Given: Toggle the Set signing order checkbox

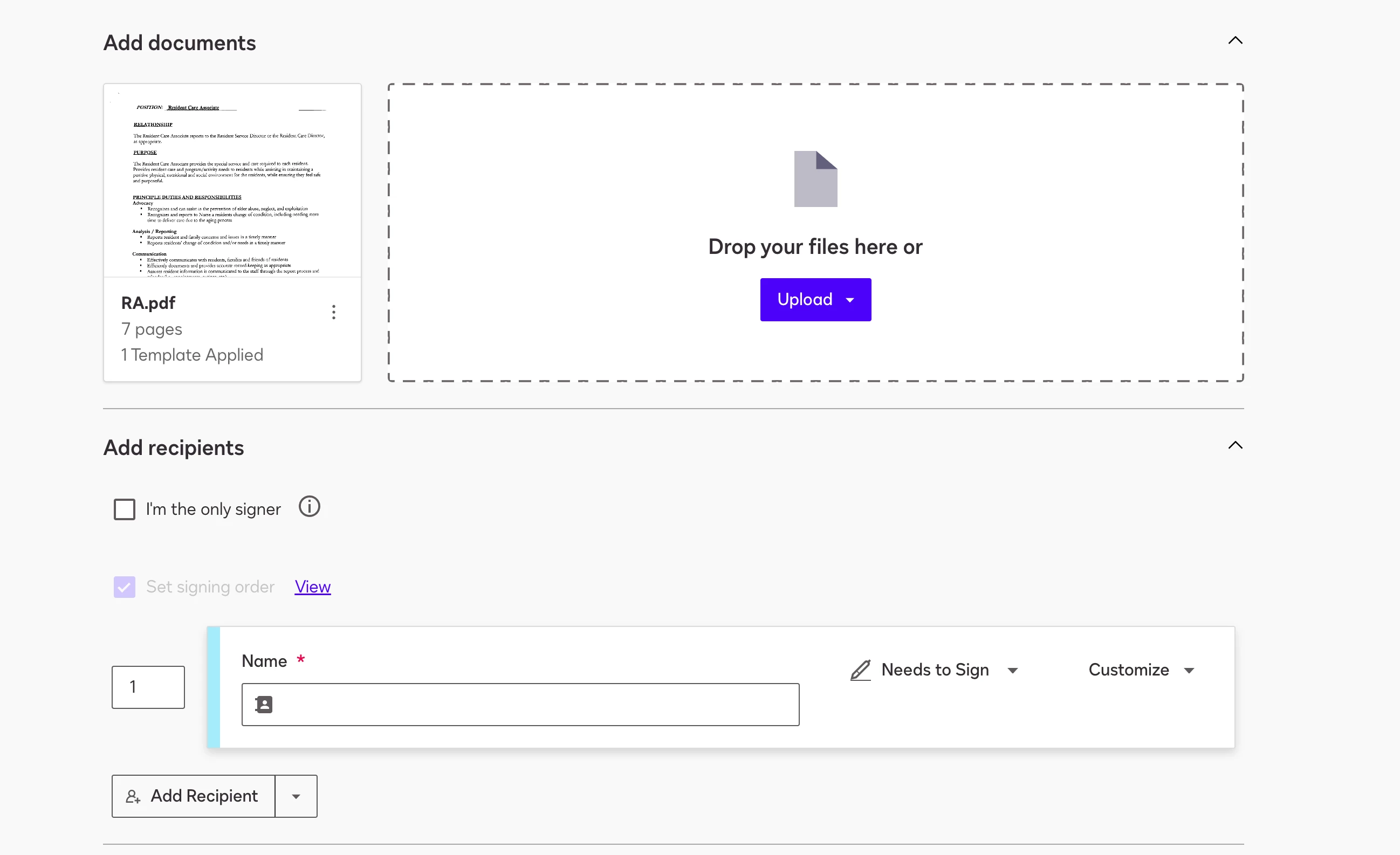Looking at the screenshot, I should point(125,587).
